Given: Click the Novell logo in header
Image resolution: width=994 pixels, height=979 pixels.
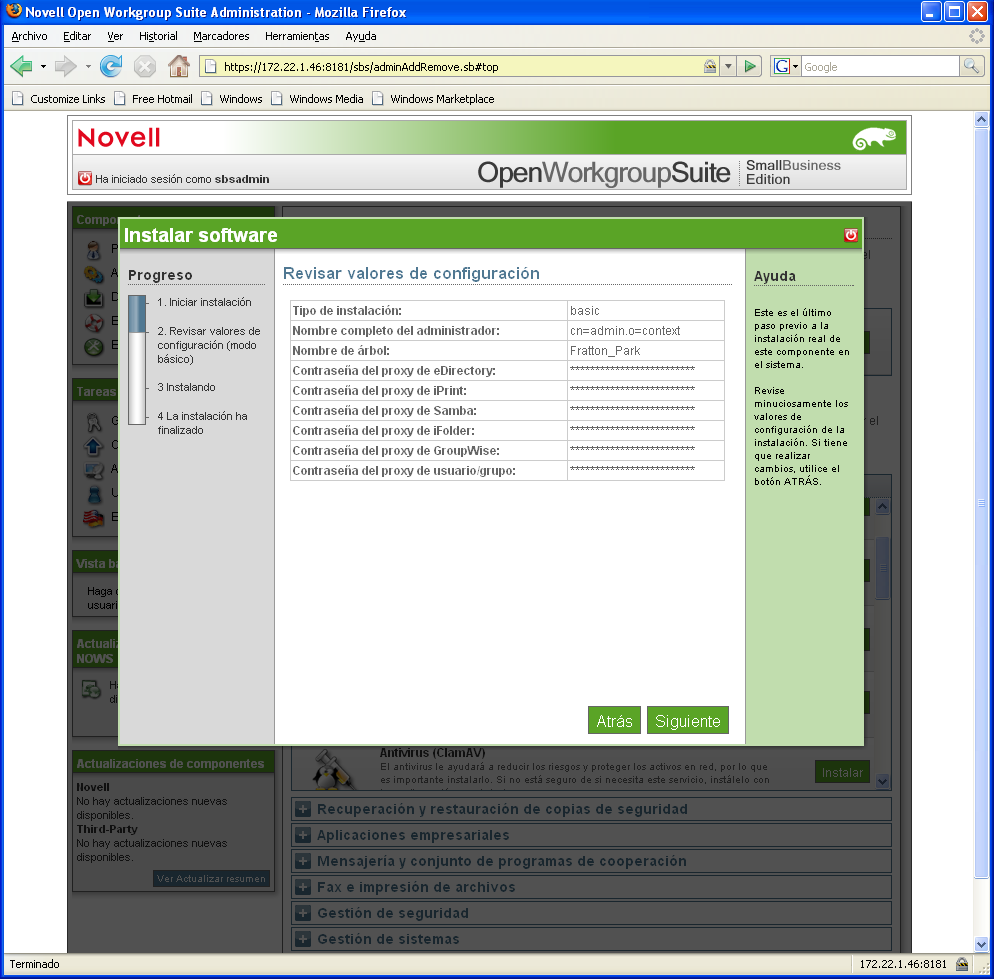Looking at the screenshot, I should 119,138.
